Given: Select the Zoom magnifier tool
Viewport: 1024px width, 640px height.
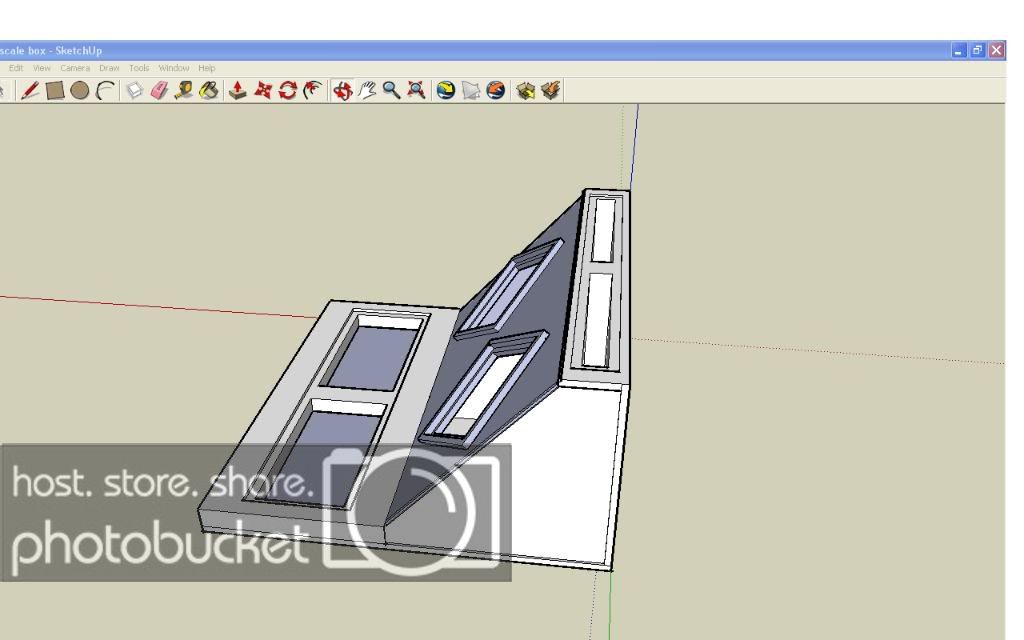Looking at the screenshot, I should (x=391, y=90).
